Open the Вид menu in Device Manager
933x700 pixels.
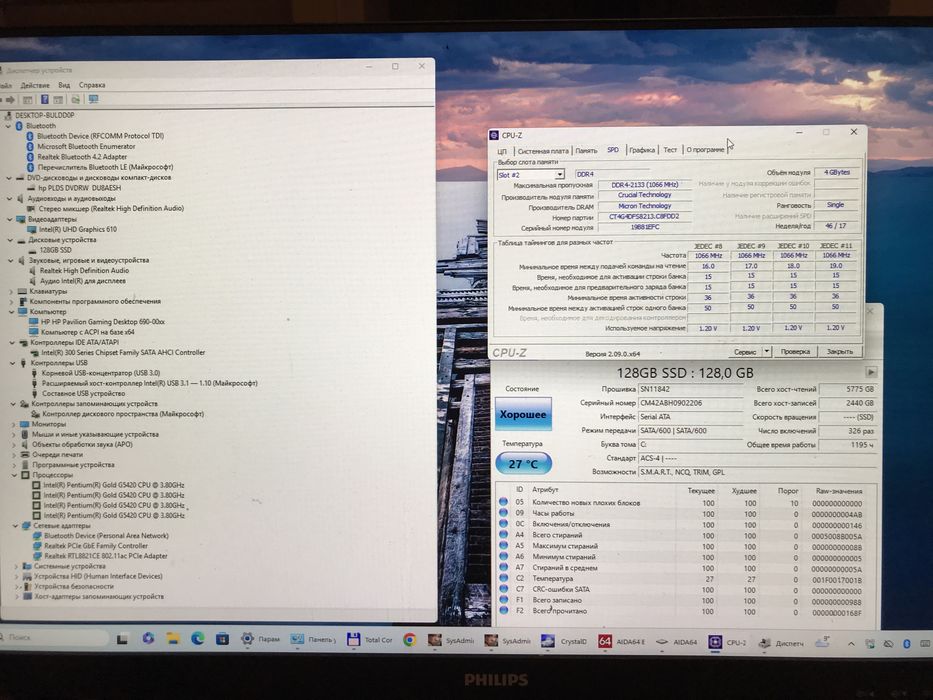tap(64, 85)
